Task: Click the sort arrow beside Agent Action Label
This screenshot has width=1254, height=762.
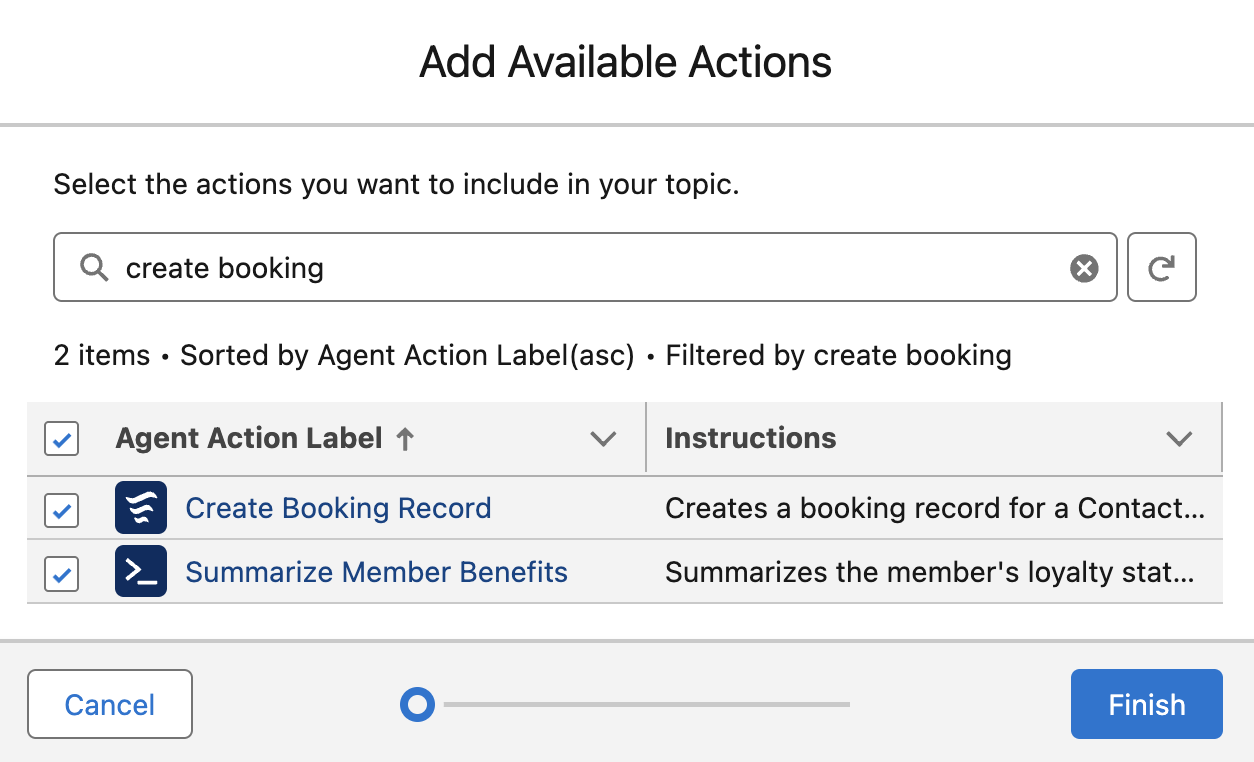Action: point(405,439)
